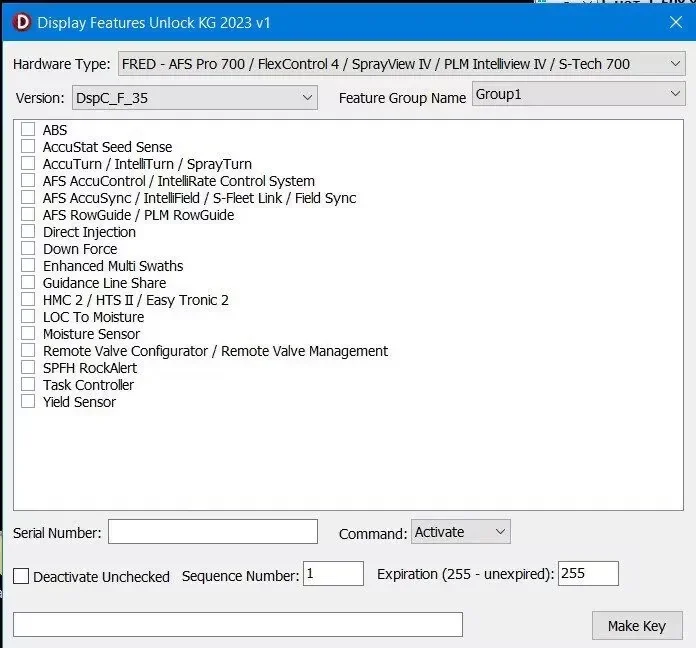The height and width of the screenshot is (648, 696).
Task: Enable the Task Controller checkbox
Action: click(28, 384)
